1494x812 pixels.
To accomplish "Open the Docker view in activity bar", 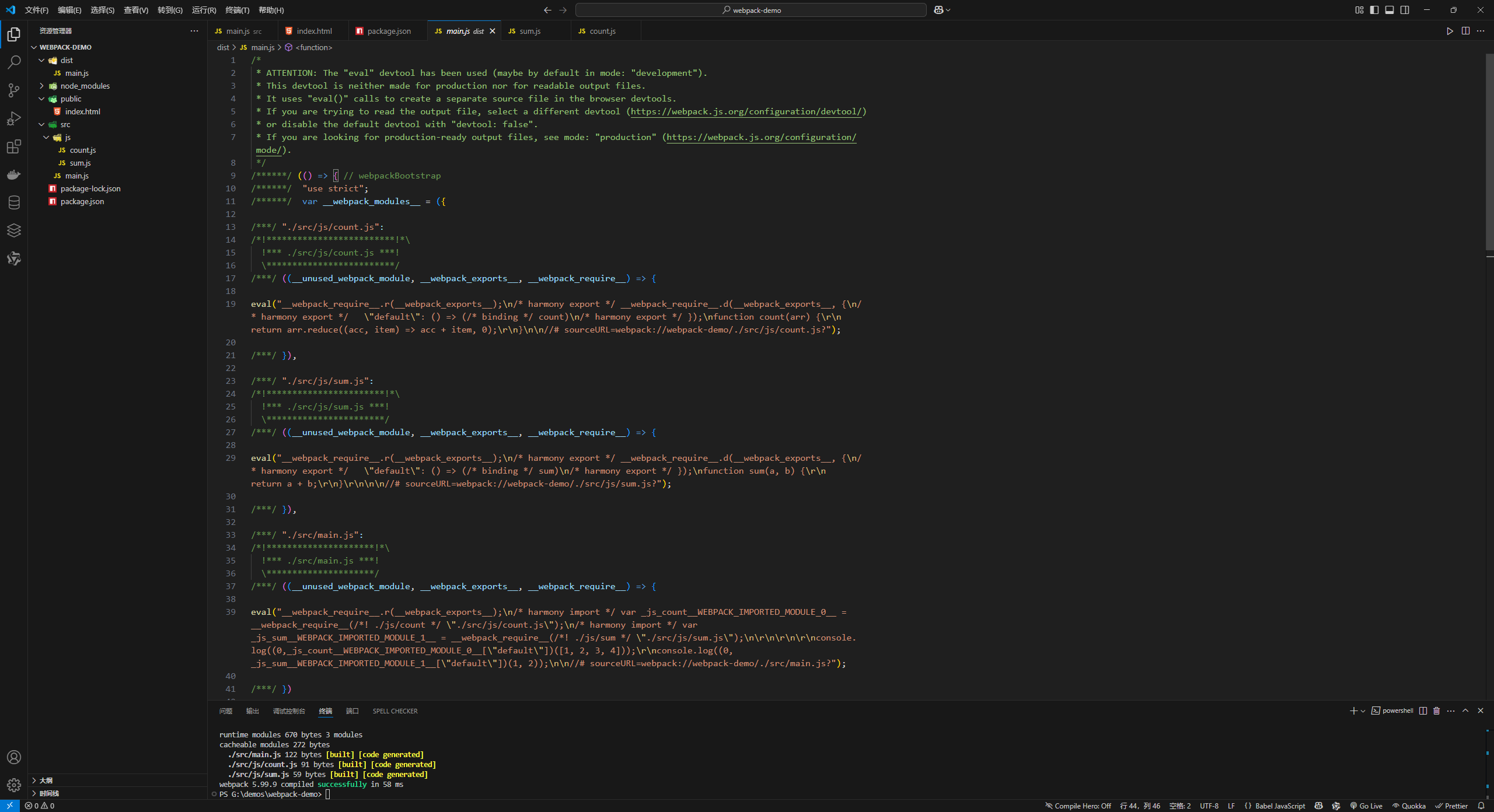I will (x=14, y=174).
